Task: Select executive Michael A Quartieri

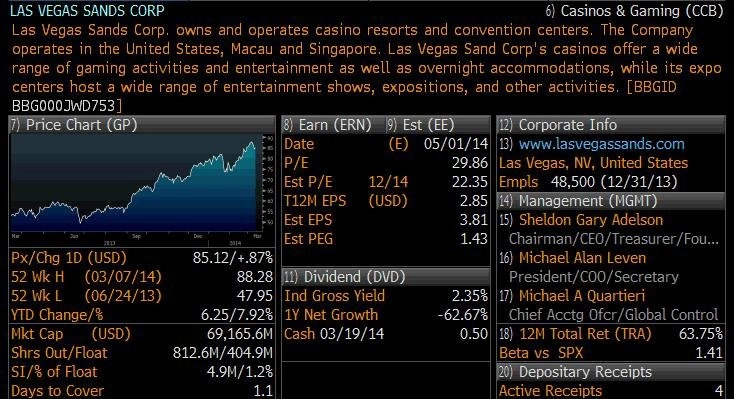Action: coord(581,296)
